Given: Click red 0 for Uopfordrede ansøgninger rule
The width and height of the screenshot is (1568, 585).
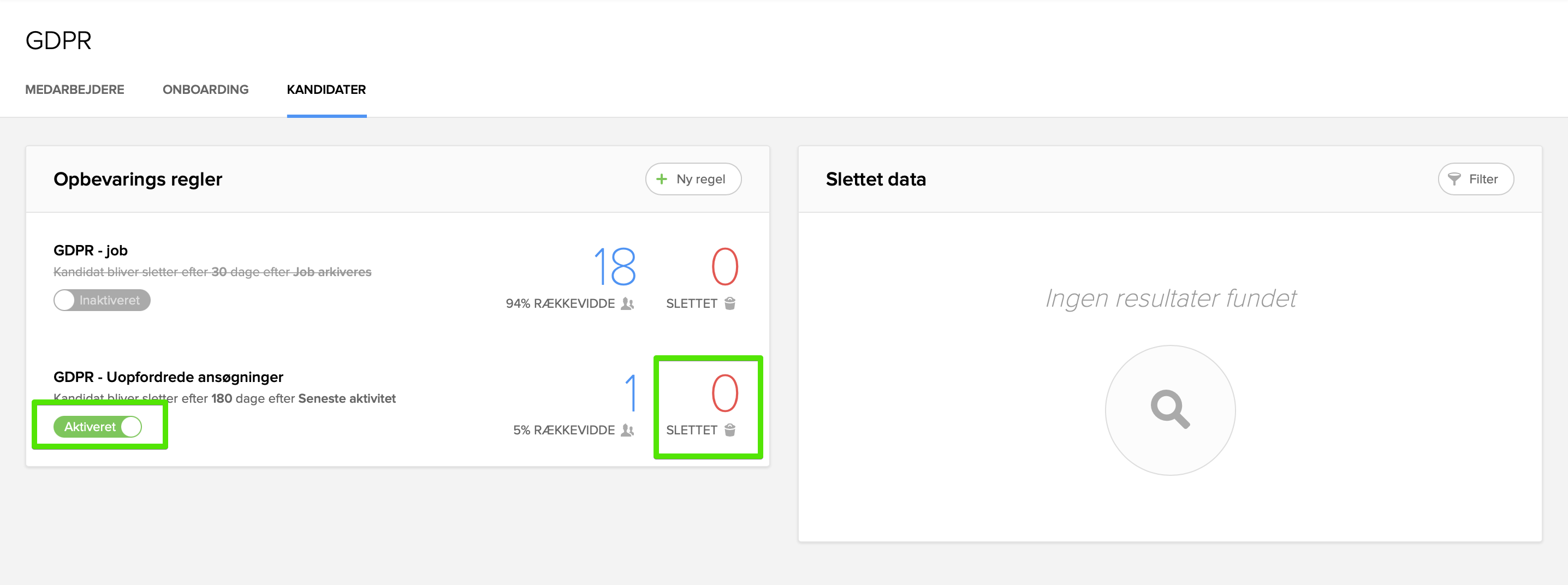Looking at the screenshot, I should [724, 393].
